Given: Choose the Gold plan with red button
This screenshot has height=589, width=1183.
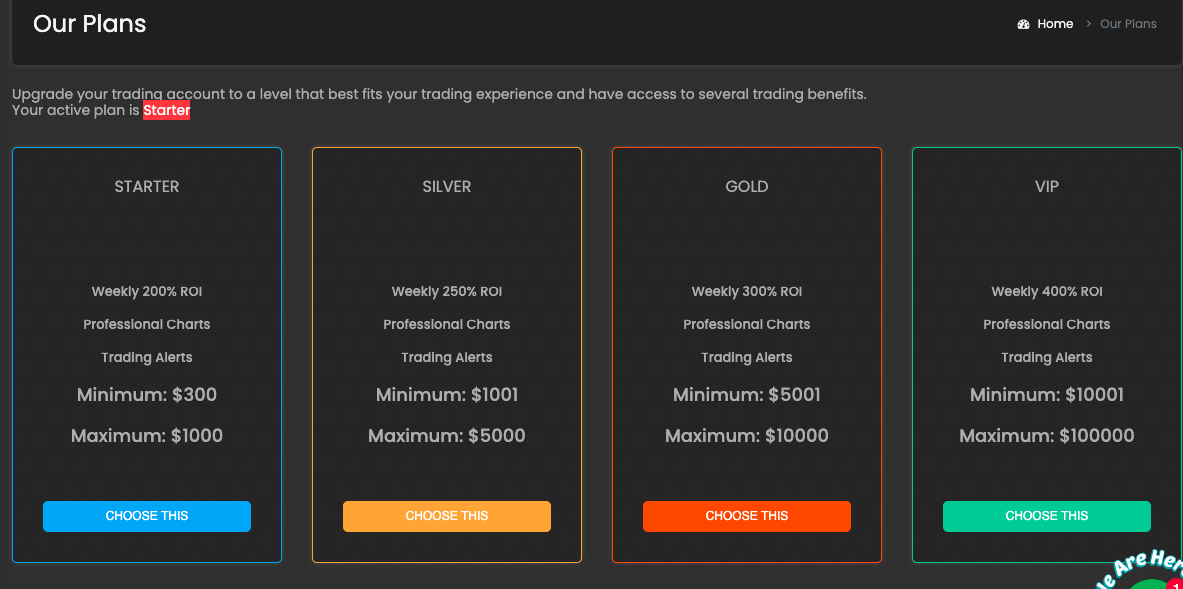Looking at the screenshot, I should click(x=747, y=516).
